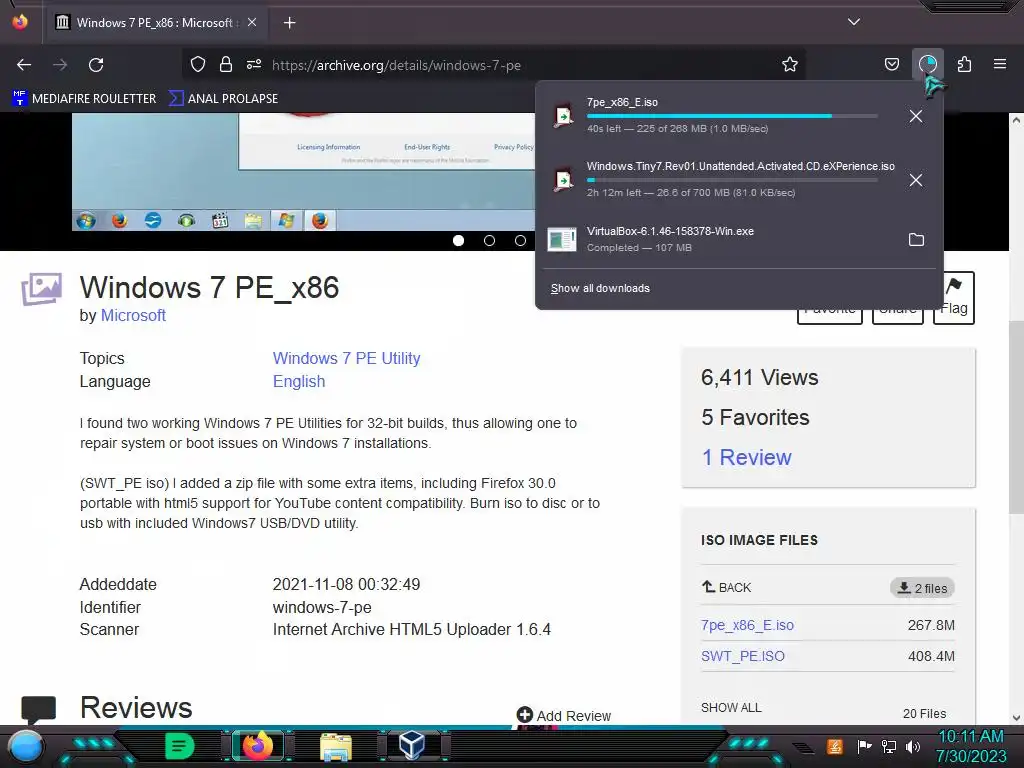The height and width of the screenshot is (768, 1024).
Task: Click the 6,411 Views text
Action: tap(760, 377)
